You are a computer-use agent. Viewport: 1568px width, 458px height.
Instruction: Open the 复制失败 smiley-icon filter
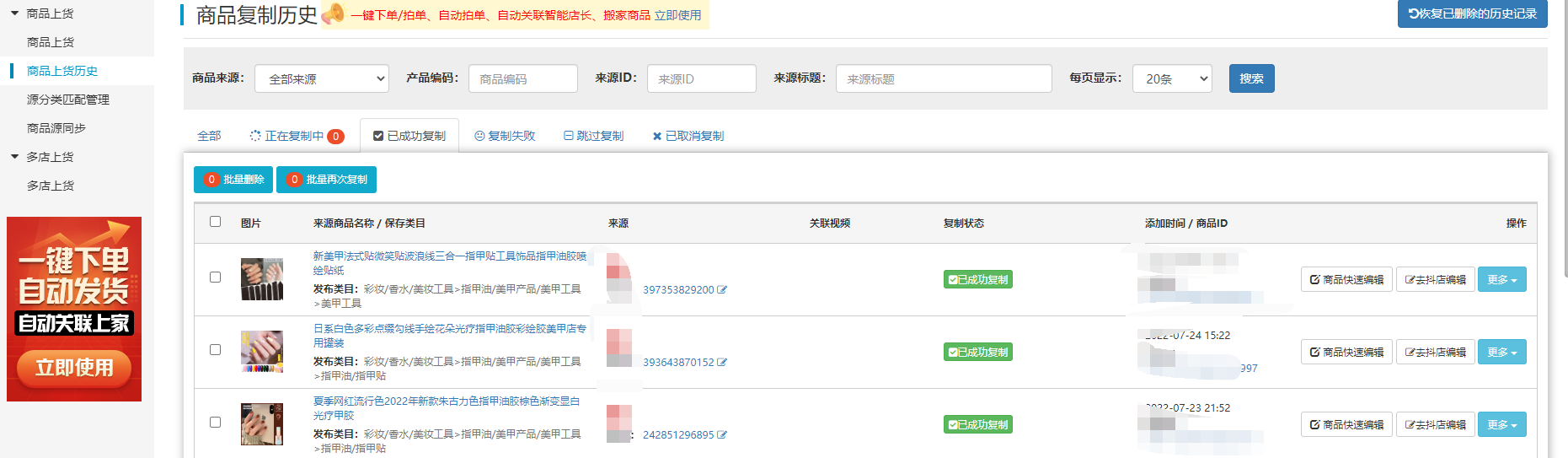(505, 136)
